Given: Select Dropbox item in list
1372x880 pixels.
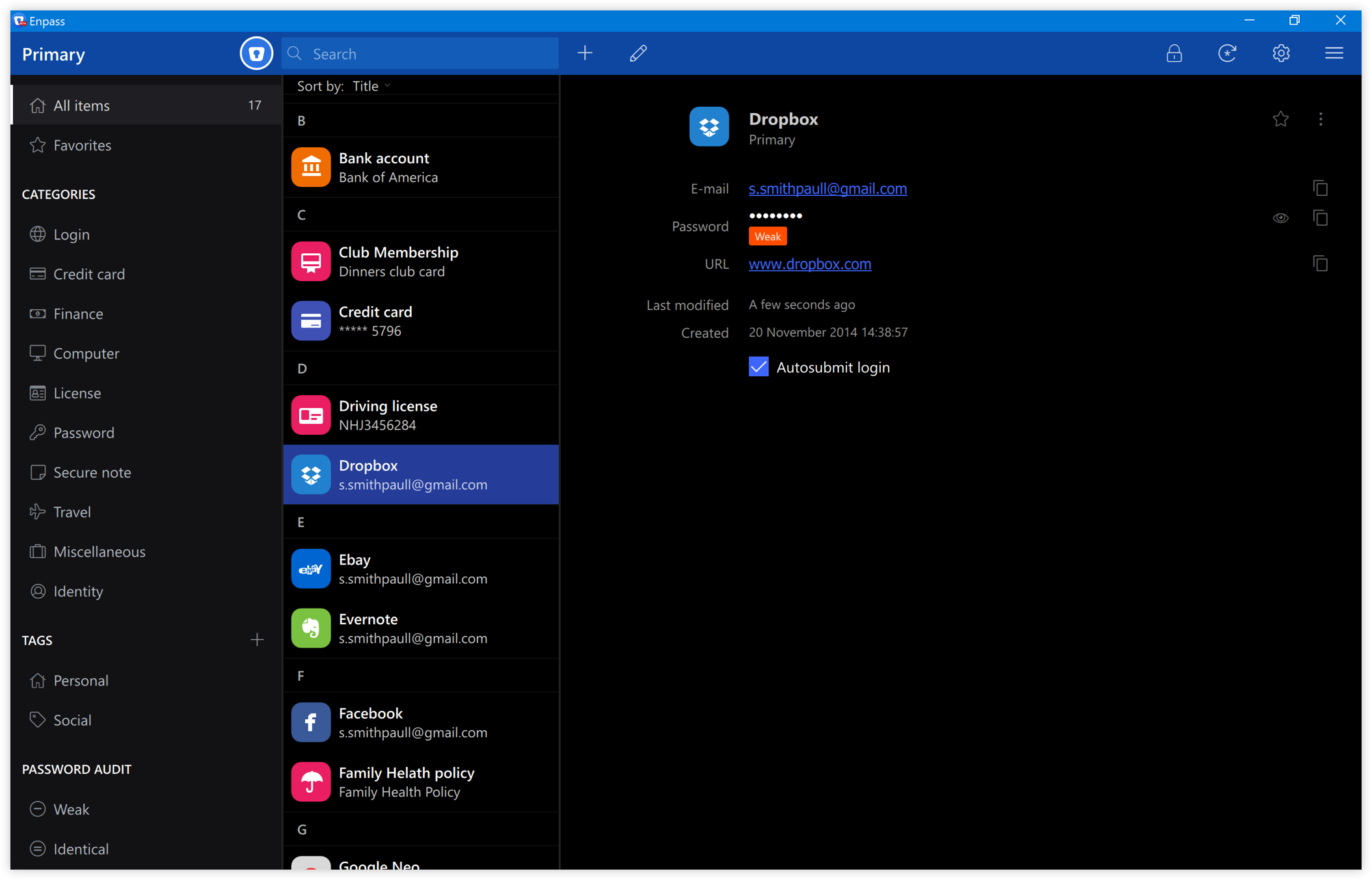Looking at the screenshot, I should [421, 474].
